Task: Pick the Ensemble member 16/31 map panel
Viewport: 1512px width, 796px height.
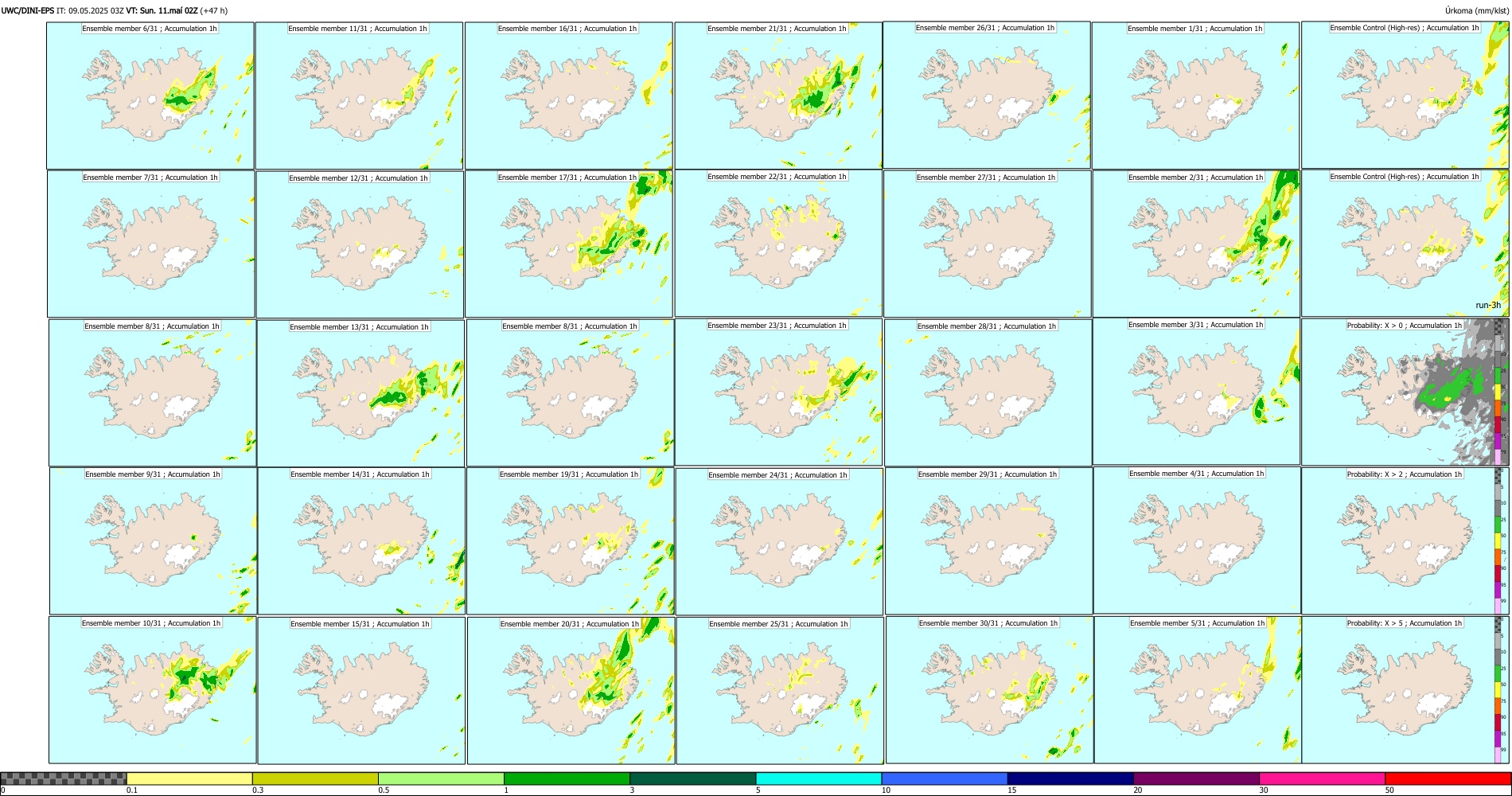Action: coord(569,96)
